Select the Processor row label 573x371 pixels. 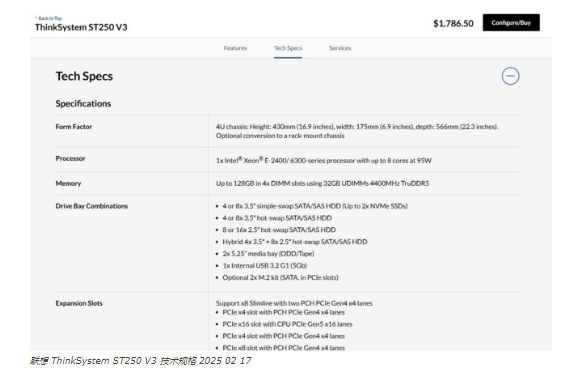tap(70, 158)
